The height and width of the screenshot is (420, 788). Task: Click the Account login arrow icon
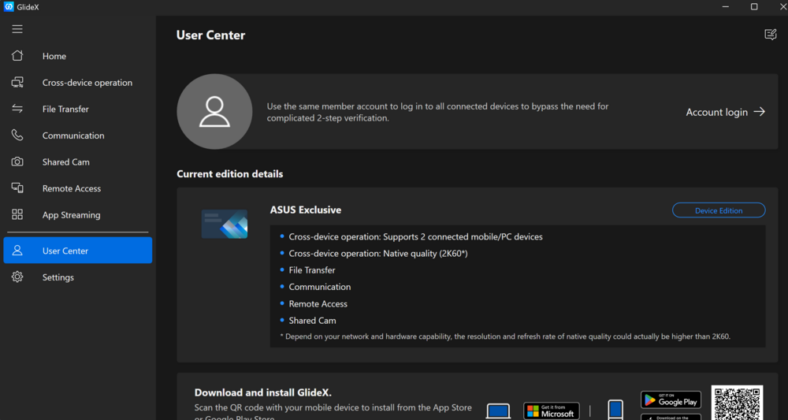(759, 112)
